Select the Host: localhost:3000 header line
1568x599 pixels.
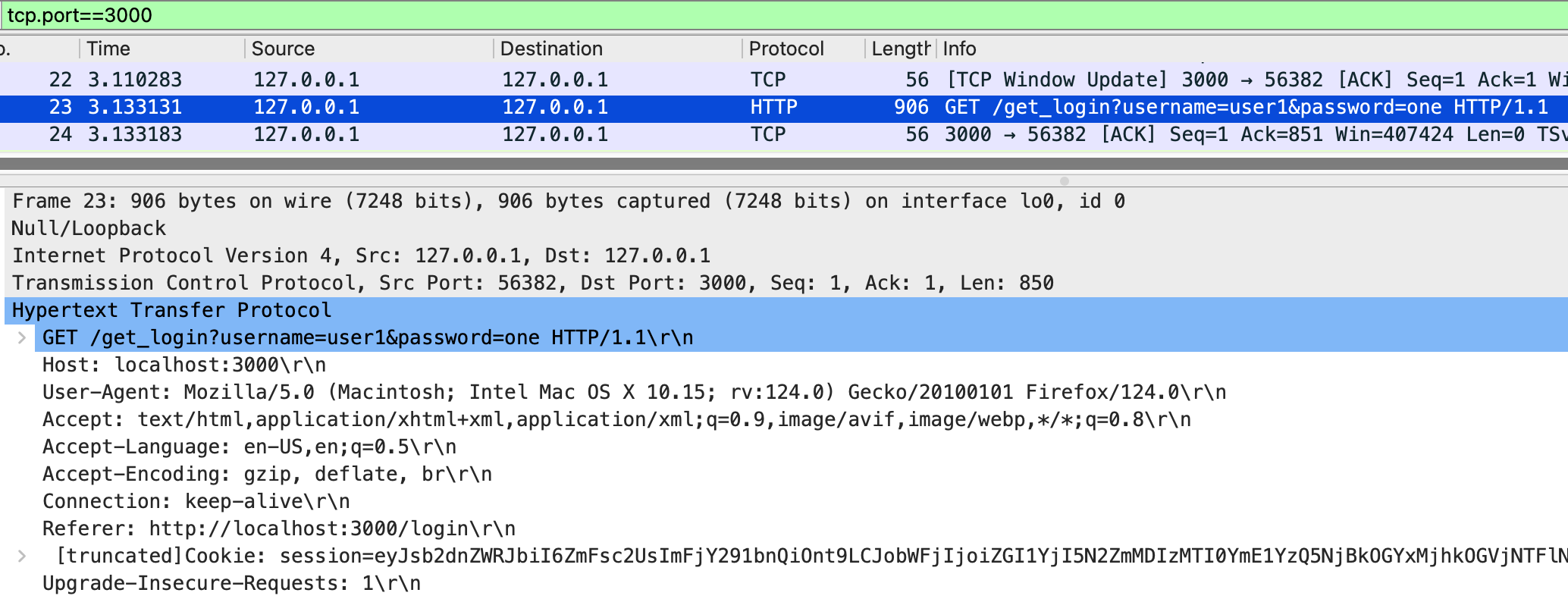(x=184, y=365)
